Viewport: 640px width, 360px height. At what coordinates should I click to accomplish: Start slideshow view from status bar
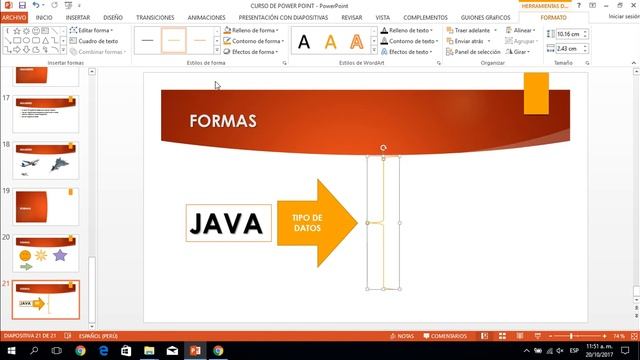pos(538,336)
